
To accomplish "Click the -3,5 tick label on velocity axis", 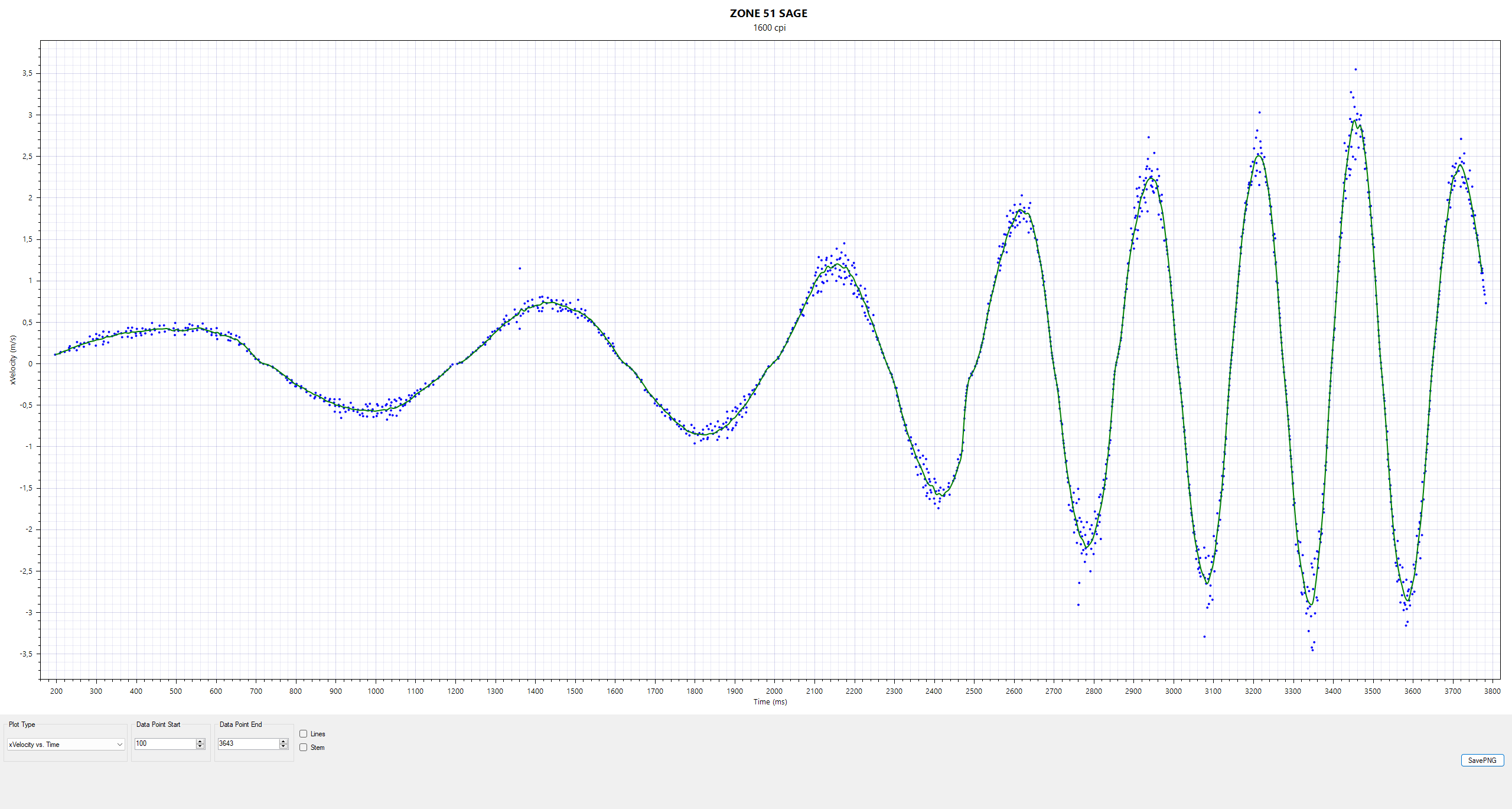I will 26,654.
